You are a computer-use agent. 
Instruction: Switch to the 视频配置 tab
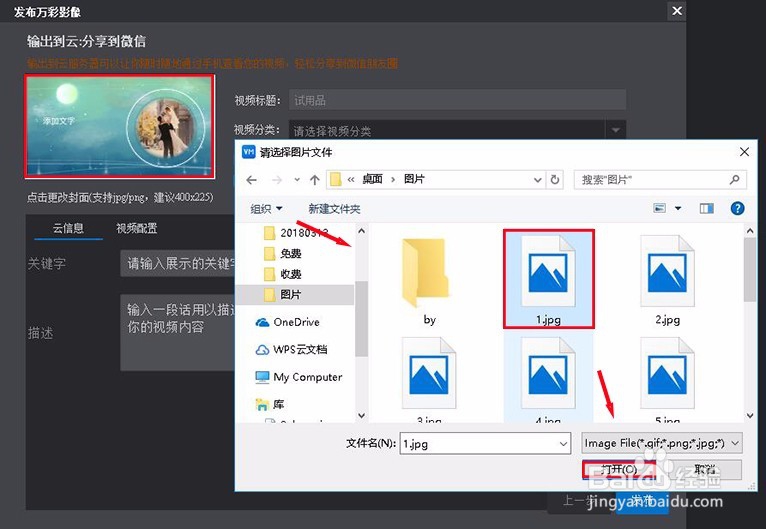click(x=136, y=228)
